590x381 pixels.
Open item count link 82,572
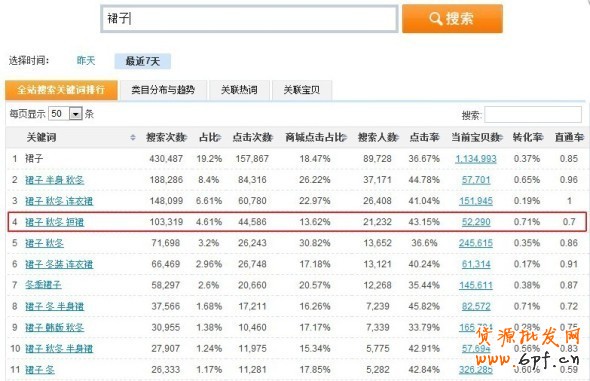click(x=476, y=307)
